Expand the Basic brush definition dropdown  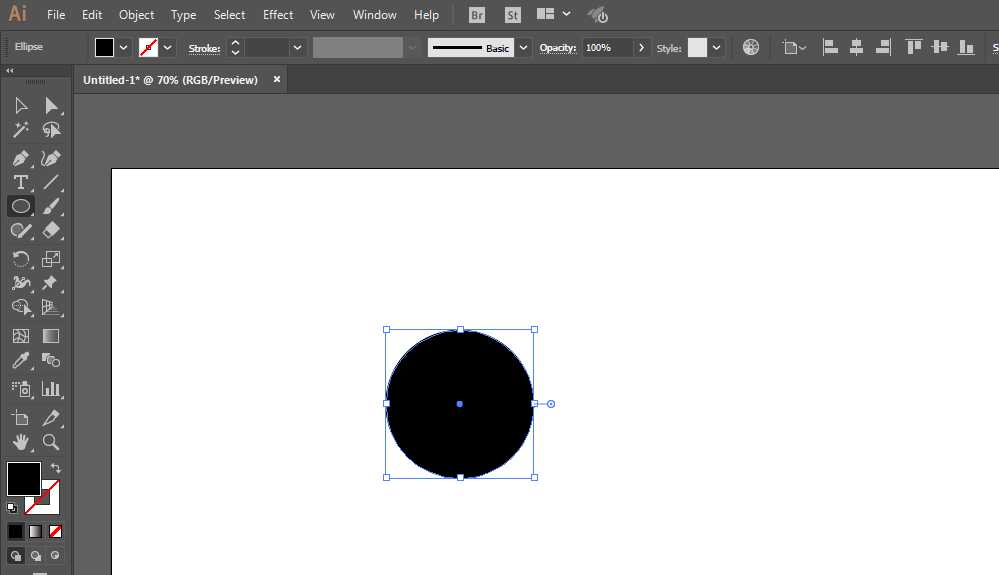click(x=522, y=48)
